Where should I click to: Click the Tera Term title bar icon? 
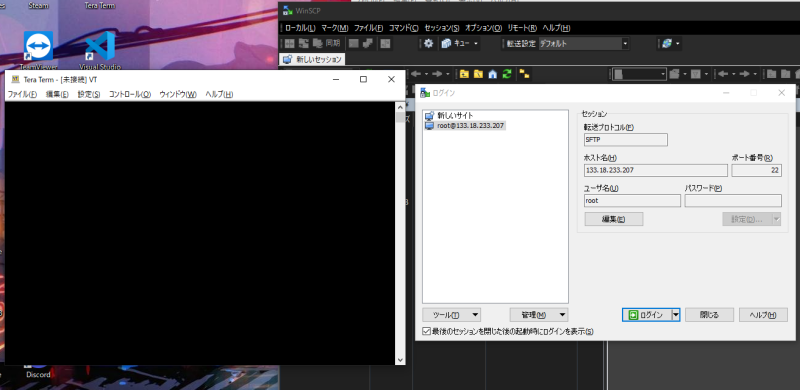tap(15, 80)
